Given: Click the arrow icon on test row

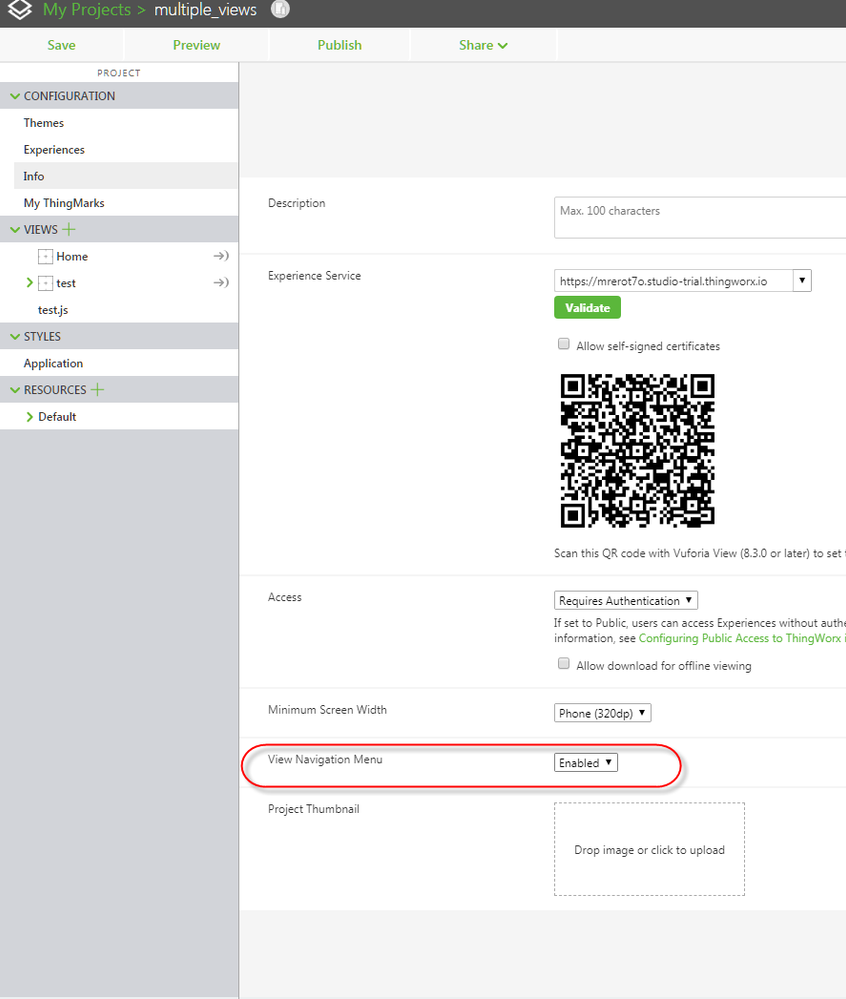Looking at the screenshot, I should click(x=221, y=284).
